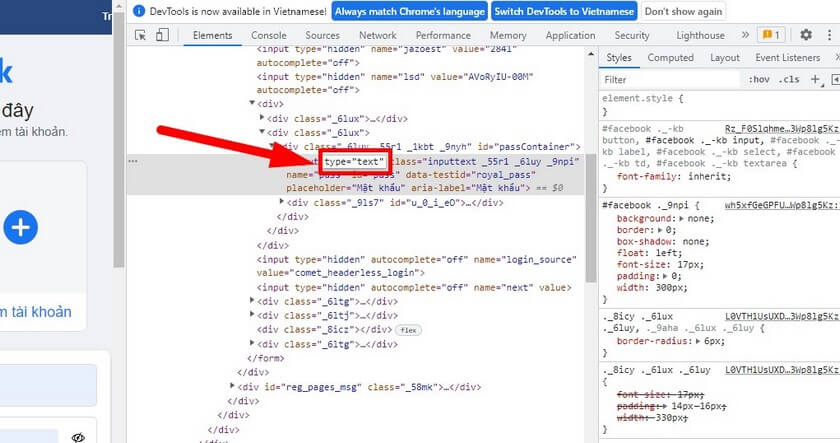The image size is (840, 443).
Task: Expand the background property value arrow
Action: tap(682, 218)
